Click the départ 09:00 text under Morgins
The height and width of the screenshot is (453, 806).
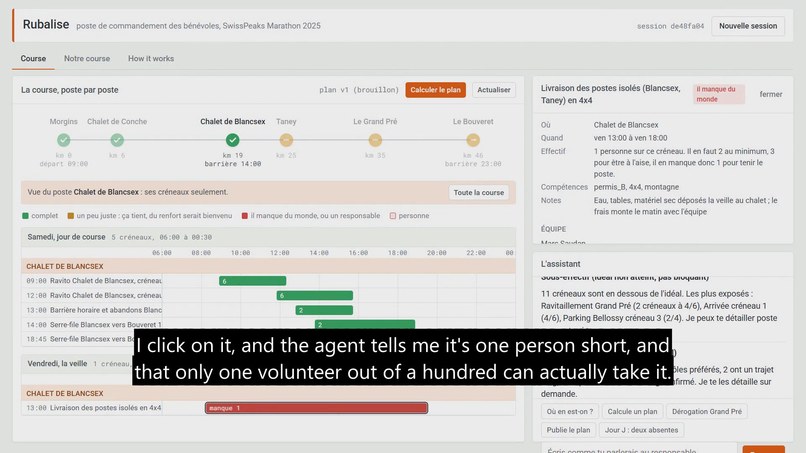click(64, 164)
